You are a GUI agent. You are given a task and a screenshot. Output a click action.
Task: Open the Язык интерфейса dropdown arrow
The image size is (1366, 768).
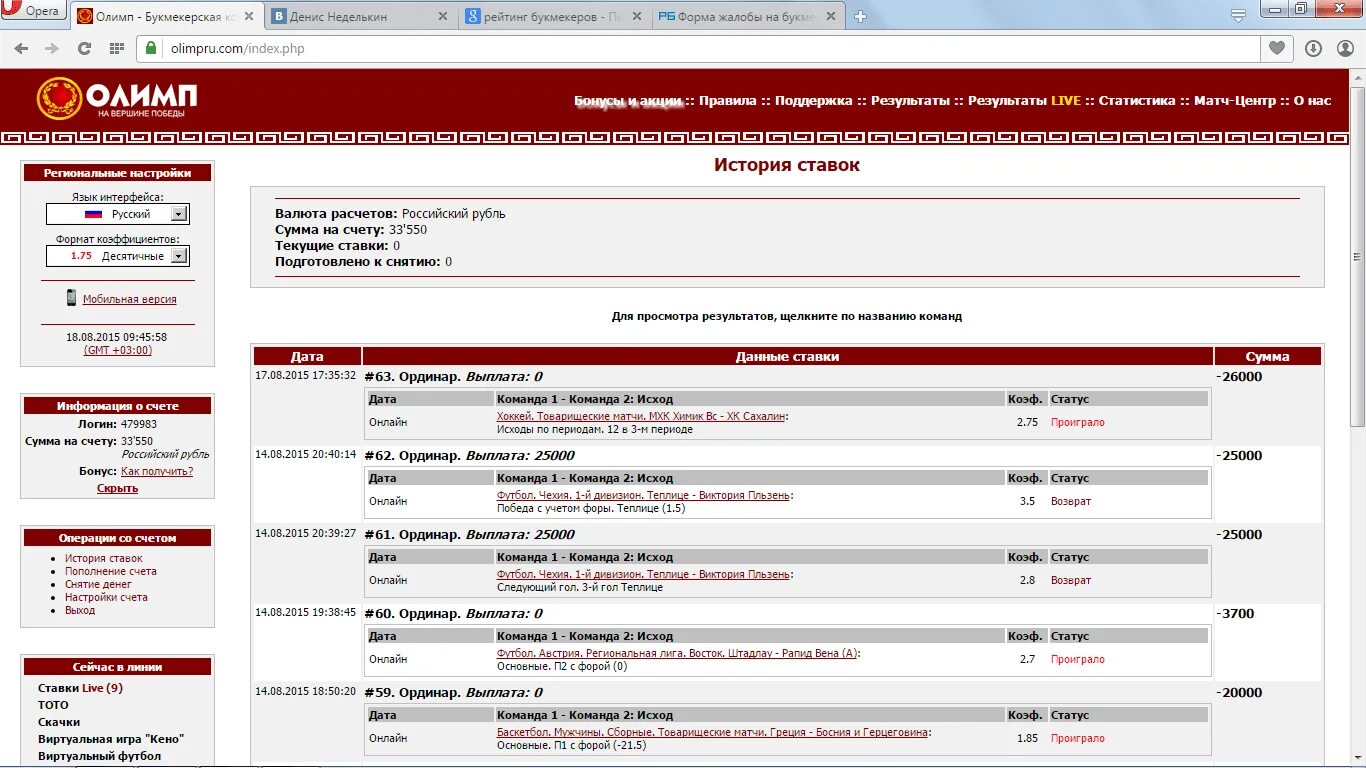click(178, 214)
